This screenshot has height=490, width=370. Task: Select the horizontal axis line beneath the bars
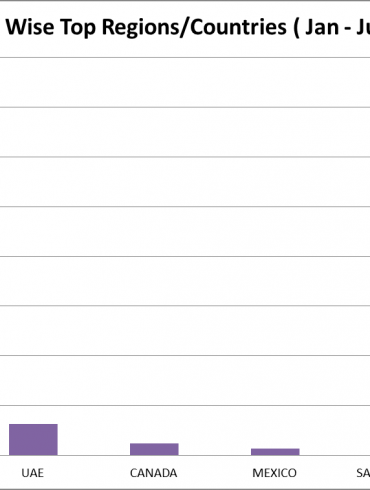(185, 455)
